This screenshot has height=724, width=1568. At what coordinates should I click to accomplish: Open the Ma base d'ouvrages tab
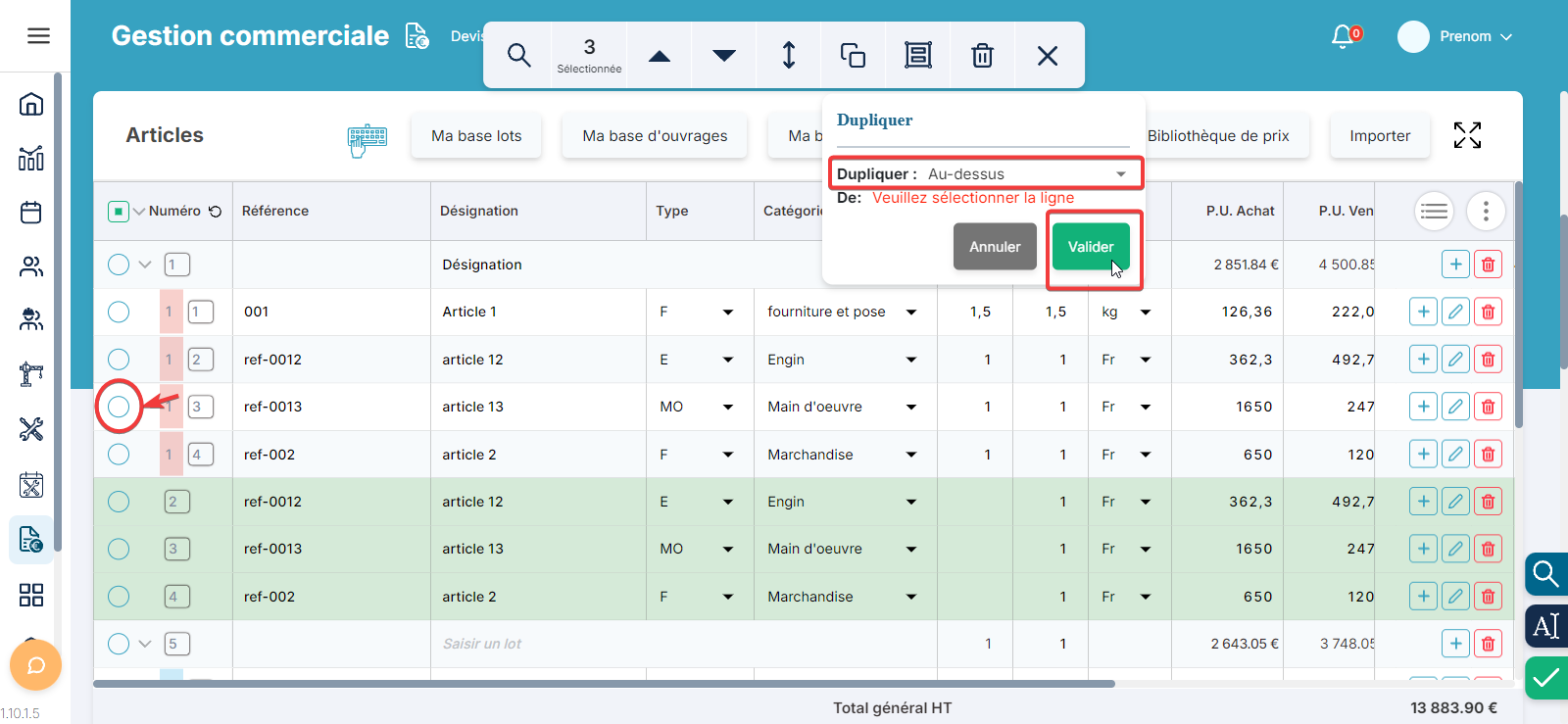click(655, 136)
